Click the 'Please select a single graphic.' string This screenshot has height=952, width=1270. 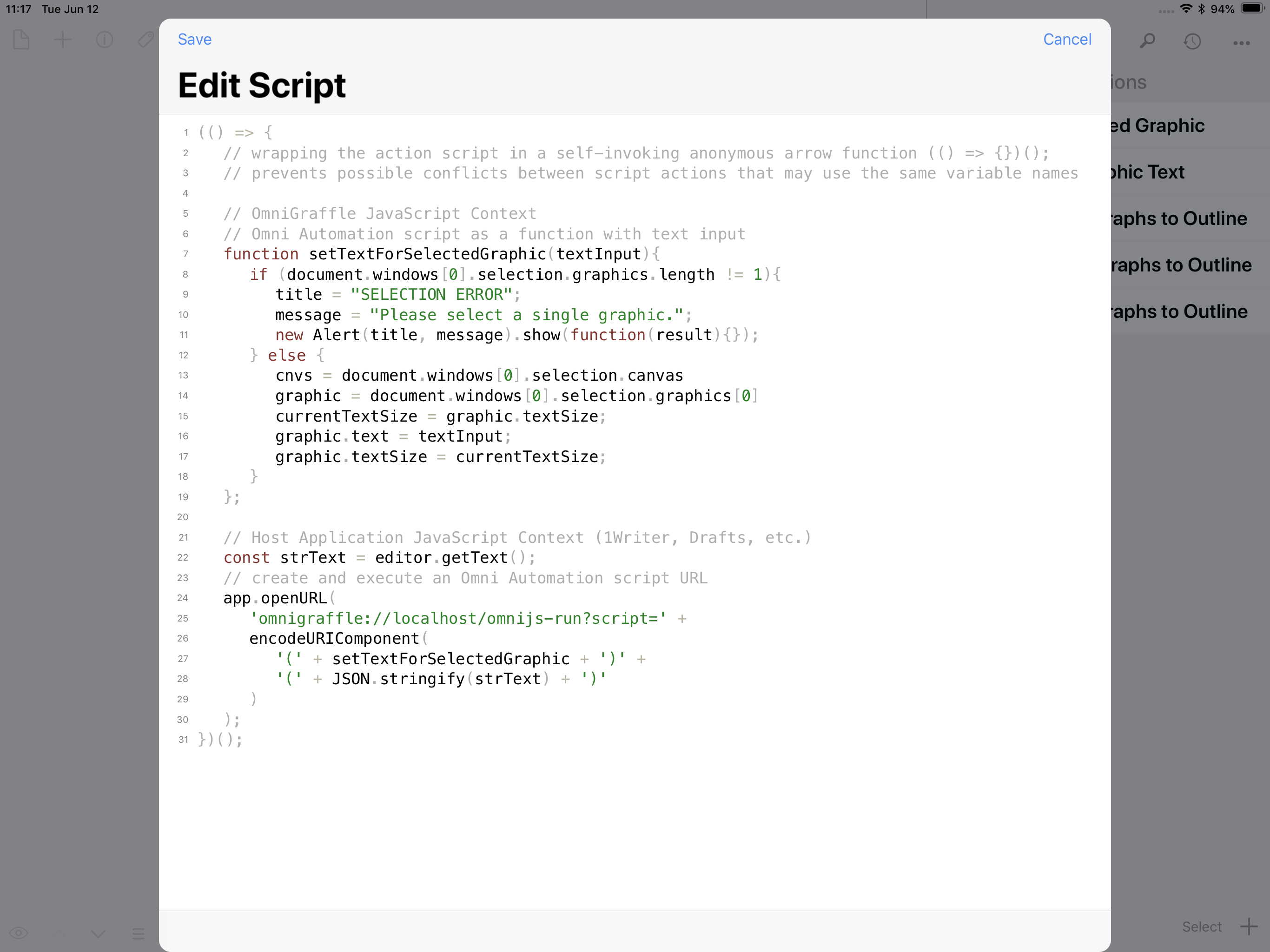[527, 315]
